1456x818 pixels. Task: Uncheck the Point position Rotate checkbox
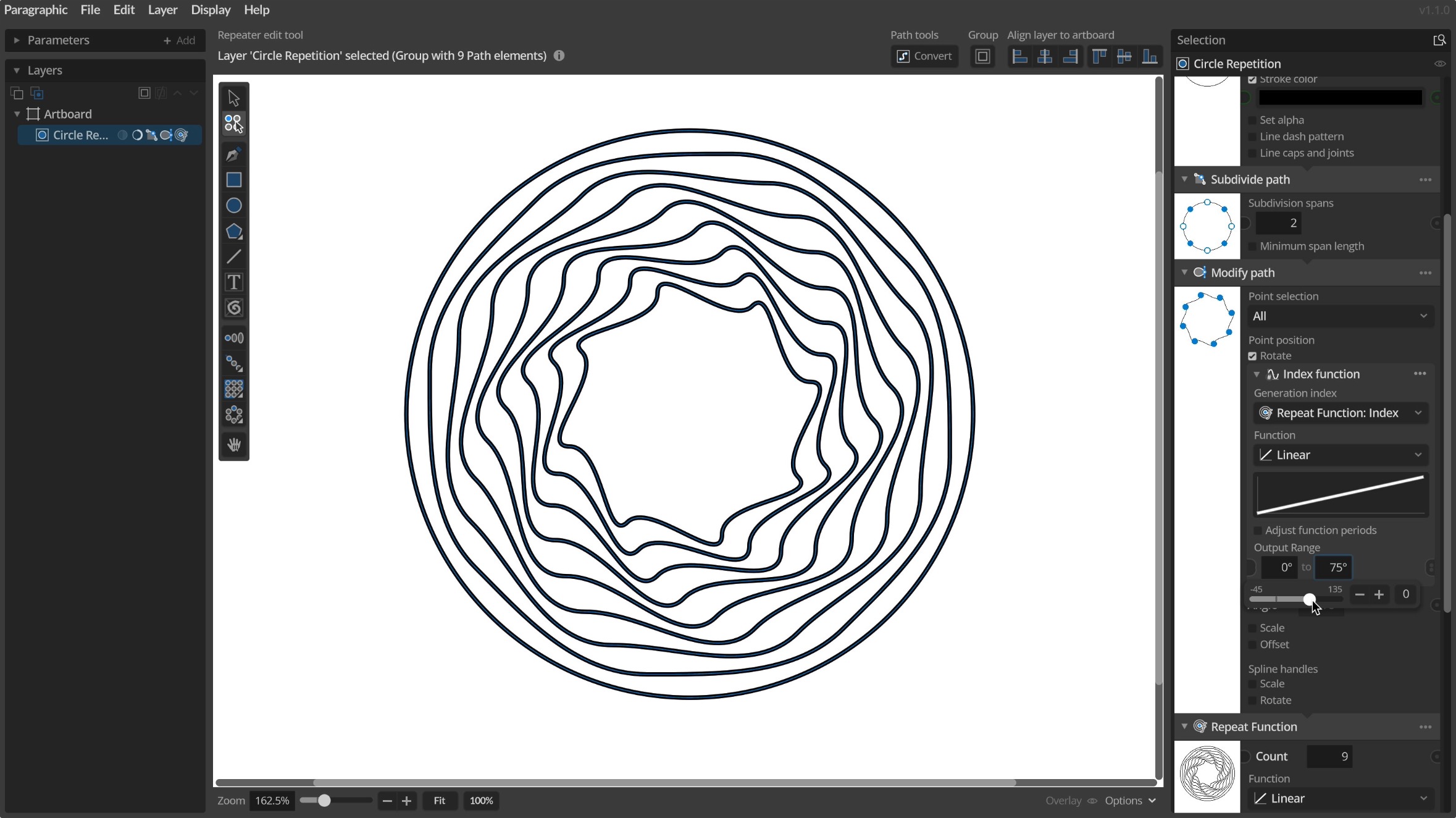pyautogui.click(x=1252, y=356)
